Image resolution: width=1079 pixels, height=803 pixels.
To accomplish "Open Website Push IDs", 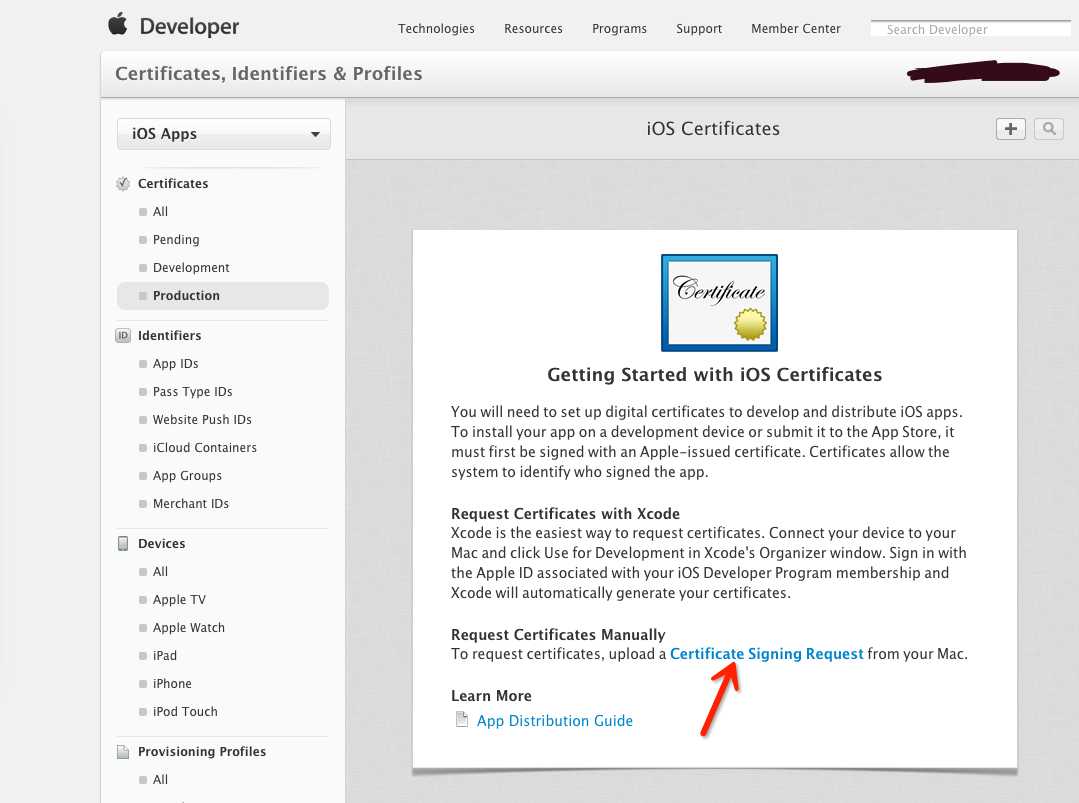I will click(x=202, y=420).
